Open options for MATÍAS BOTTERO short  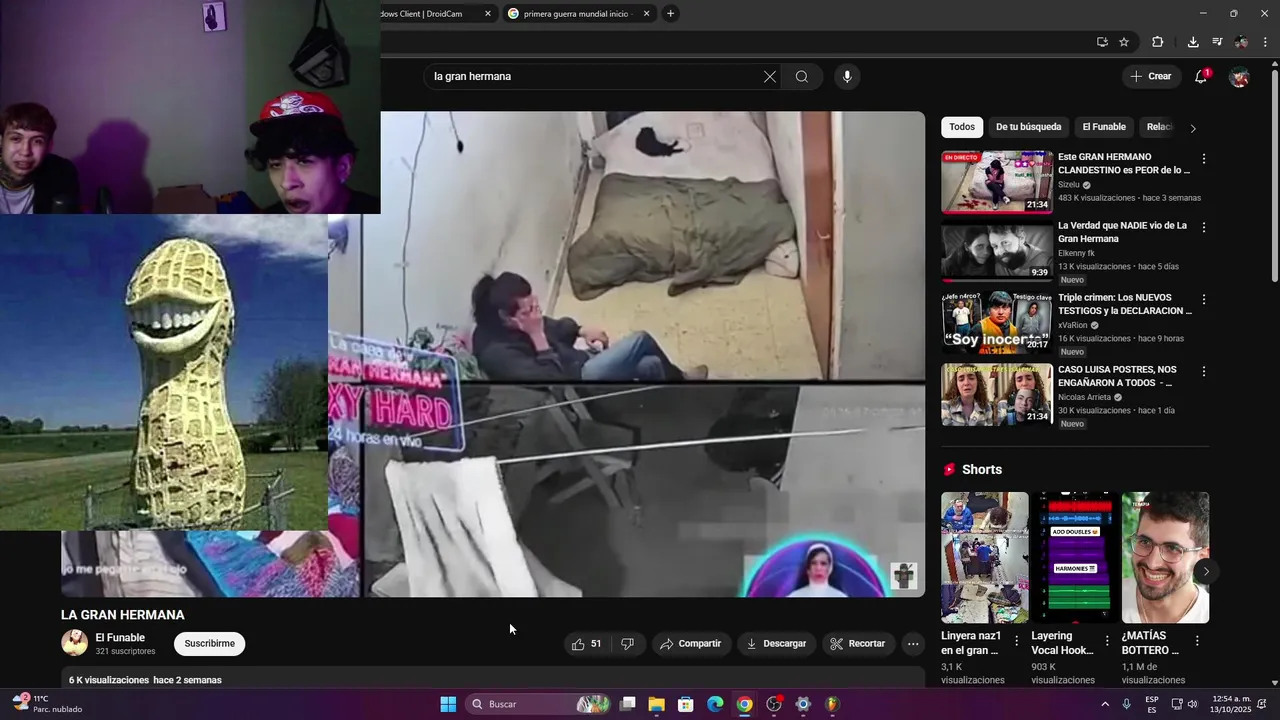click(1197, 641)
